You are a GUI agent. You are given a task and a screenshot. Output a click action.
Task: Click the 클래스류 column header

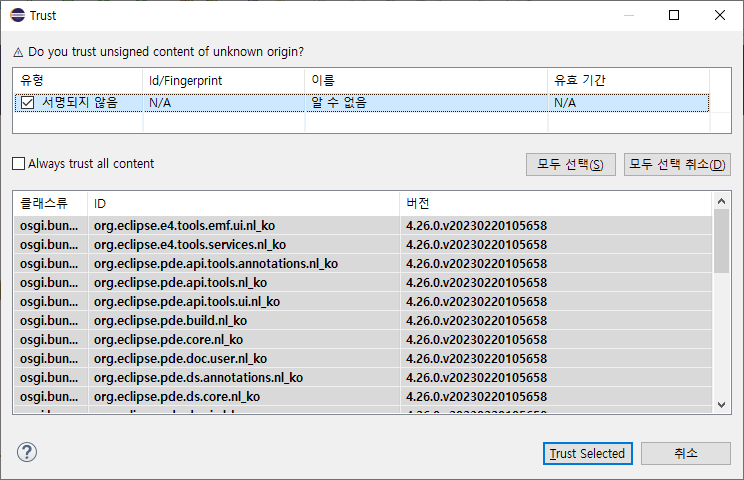(50, 204)
